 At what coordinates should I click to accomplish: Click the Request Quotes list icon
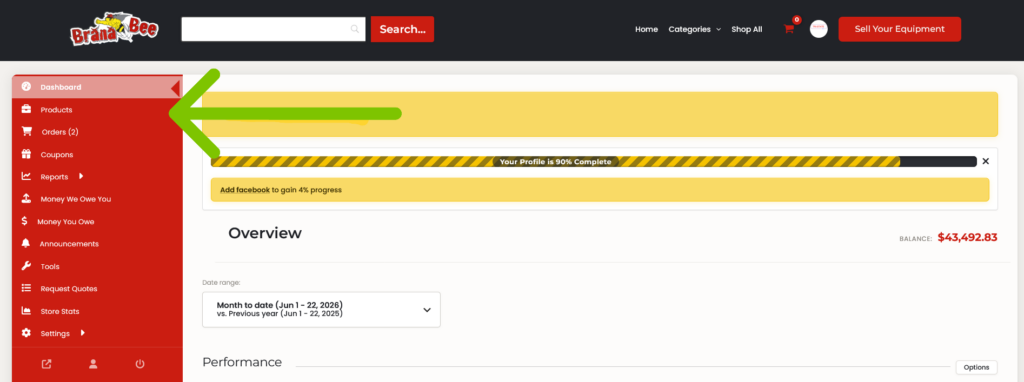(x=26, y=288)
